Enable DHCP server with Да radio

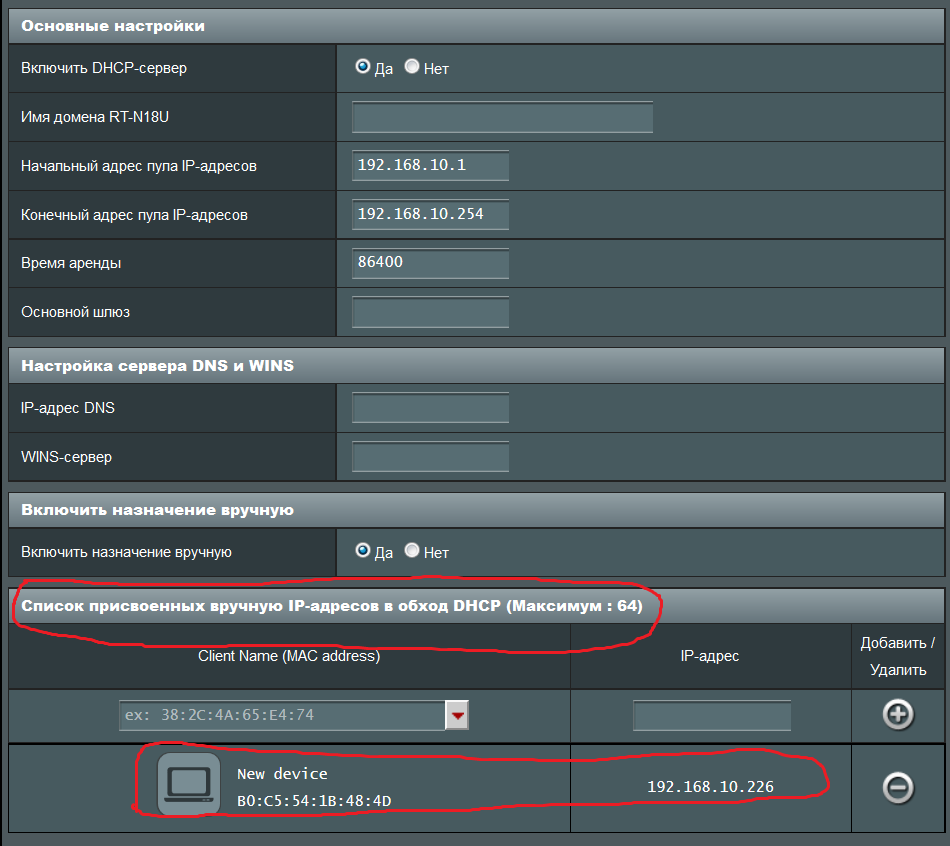363,67
